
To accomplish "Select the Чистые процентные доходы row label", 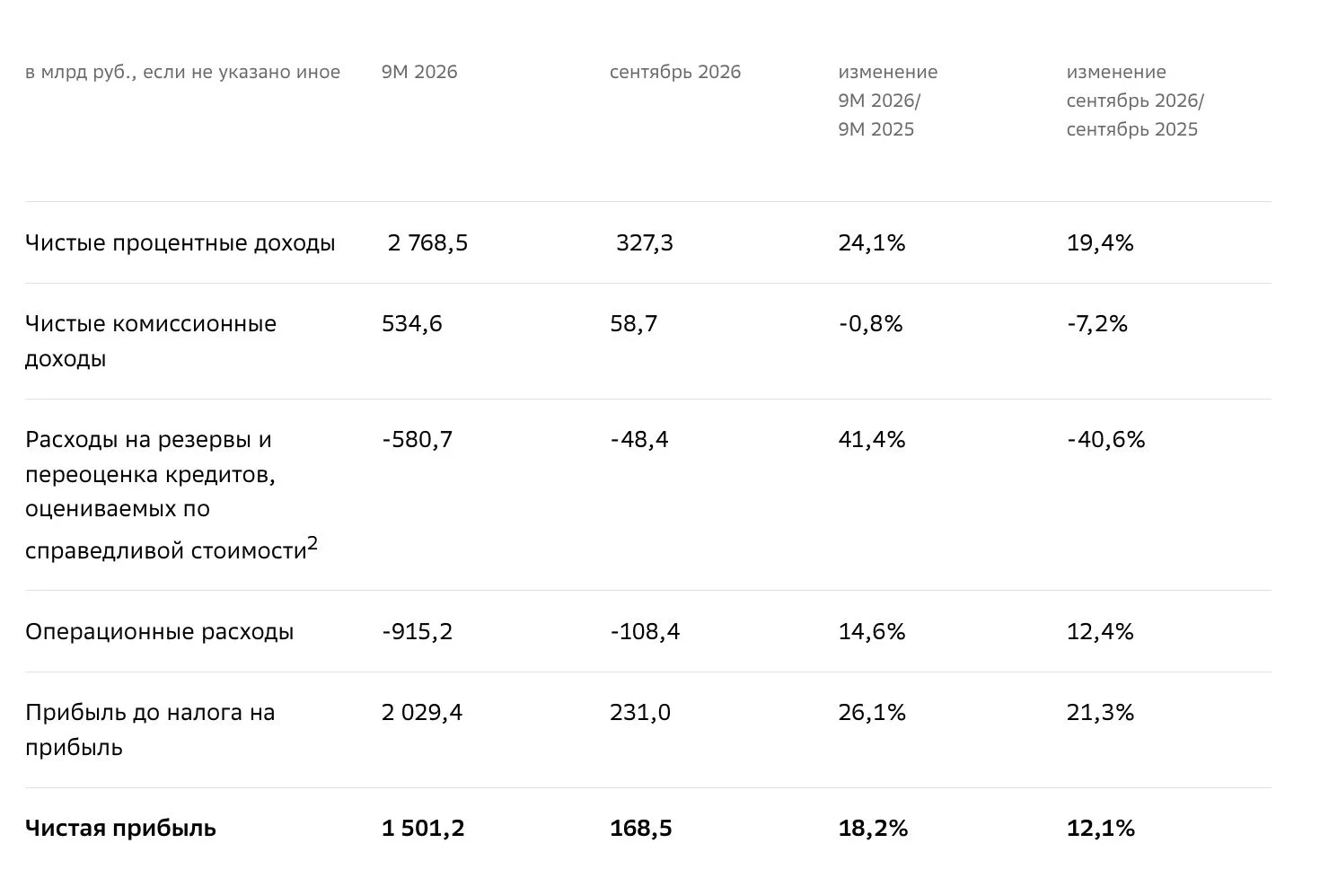I will pos(180,243).
